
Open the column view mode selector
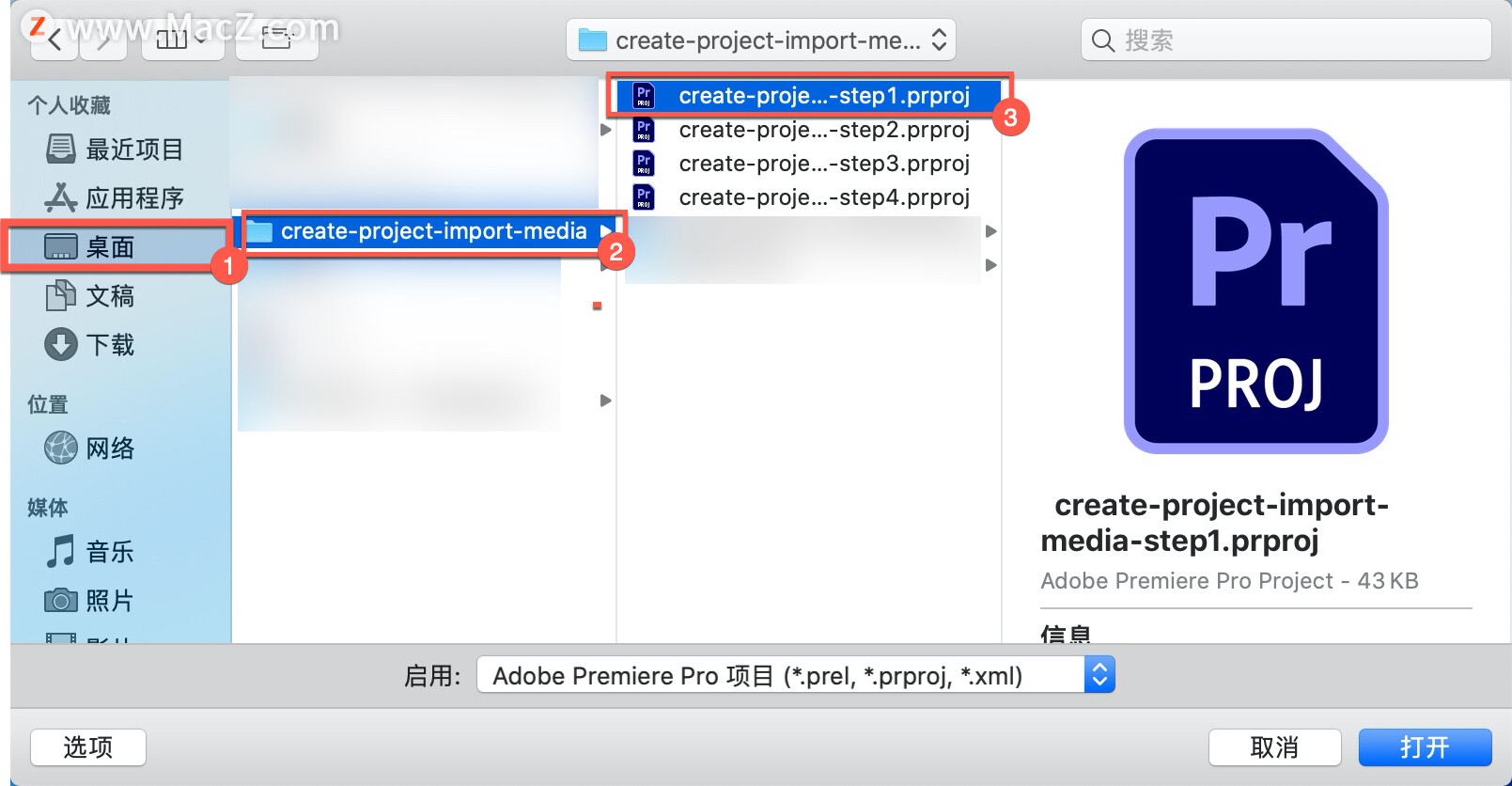182,39
